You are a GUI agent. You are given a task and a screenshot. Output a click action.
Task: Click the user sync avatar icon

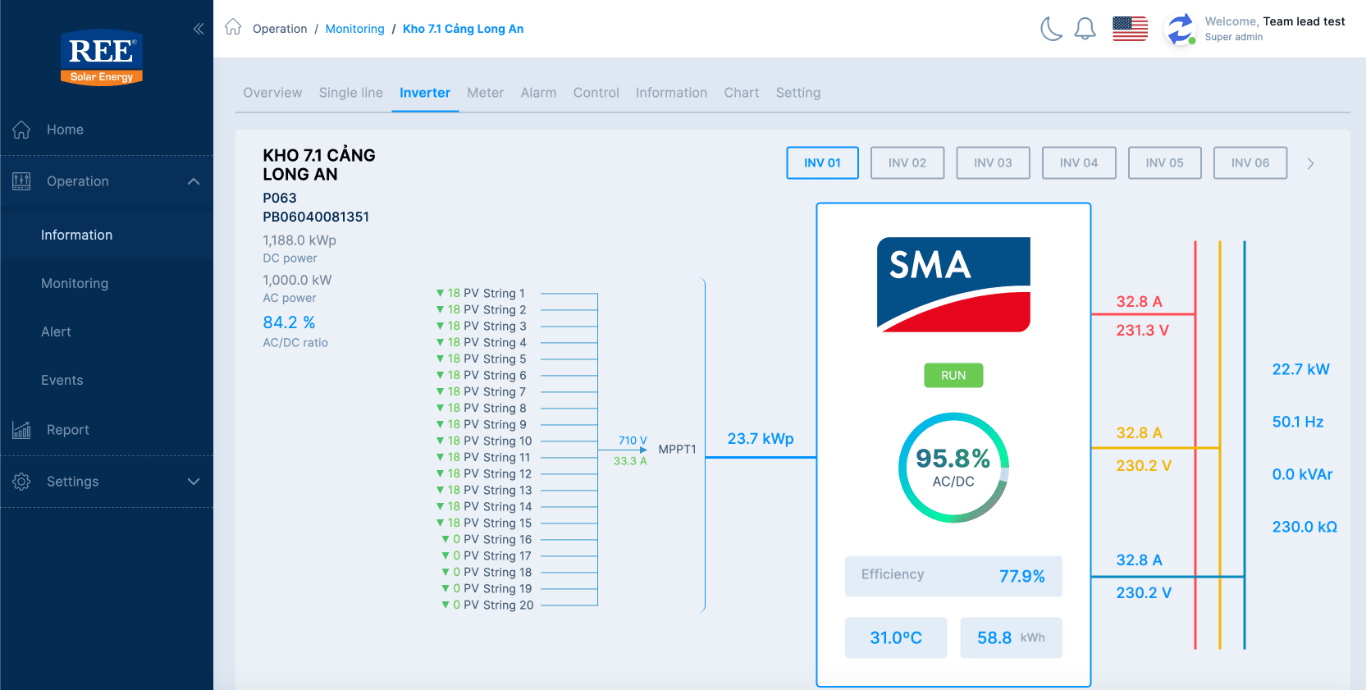1181,29
